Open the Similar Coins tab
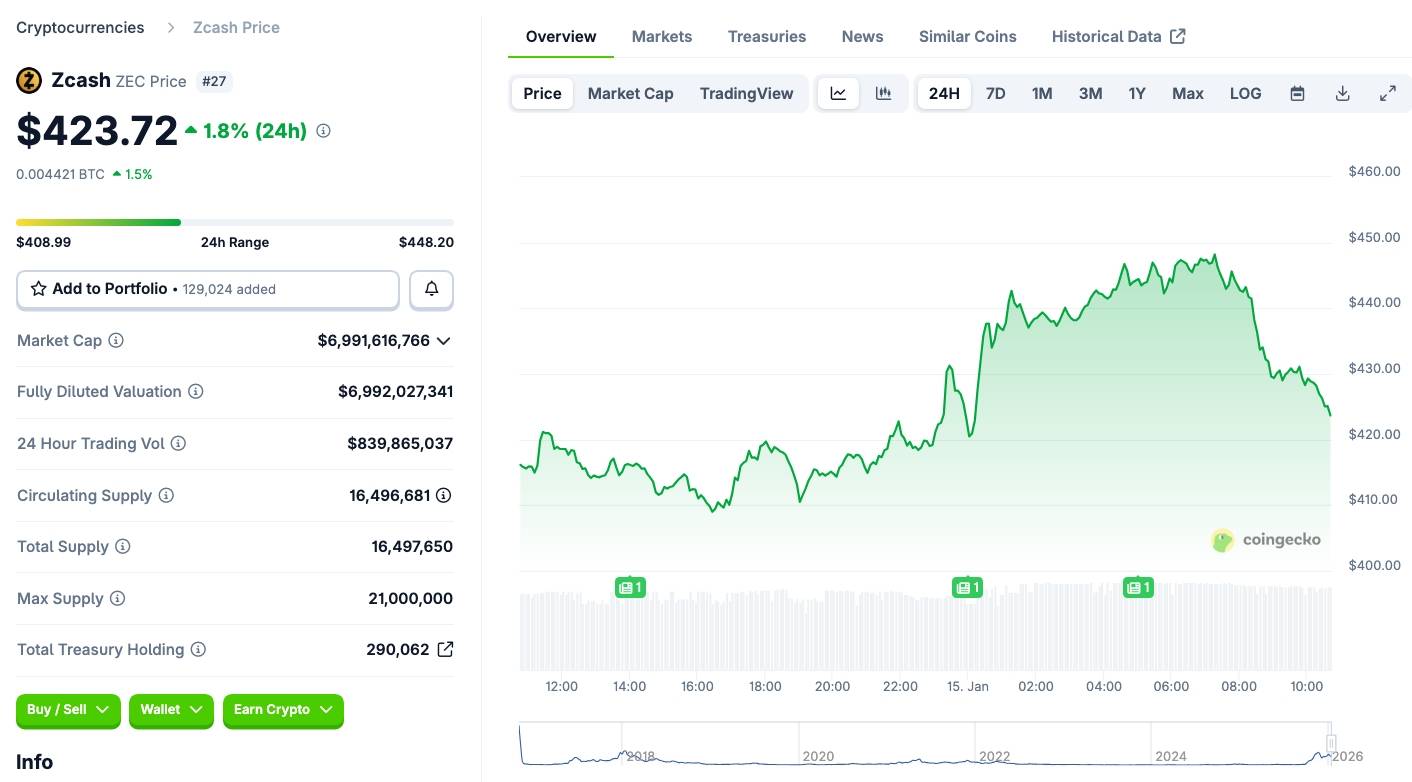1412x782 pixels. (967, 36)
